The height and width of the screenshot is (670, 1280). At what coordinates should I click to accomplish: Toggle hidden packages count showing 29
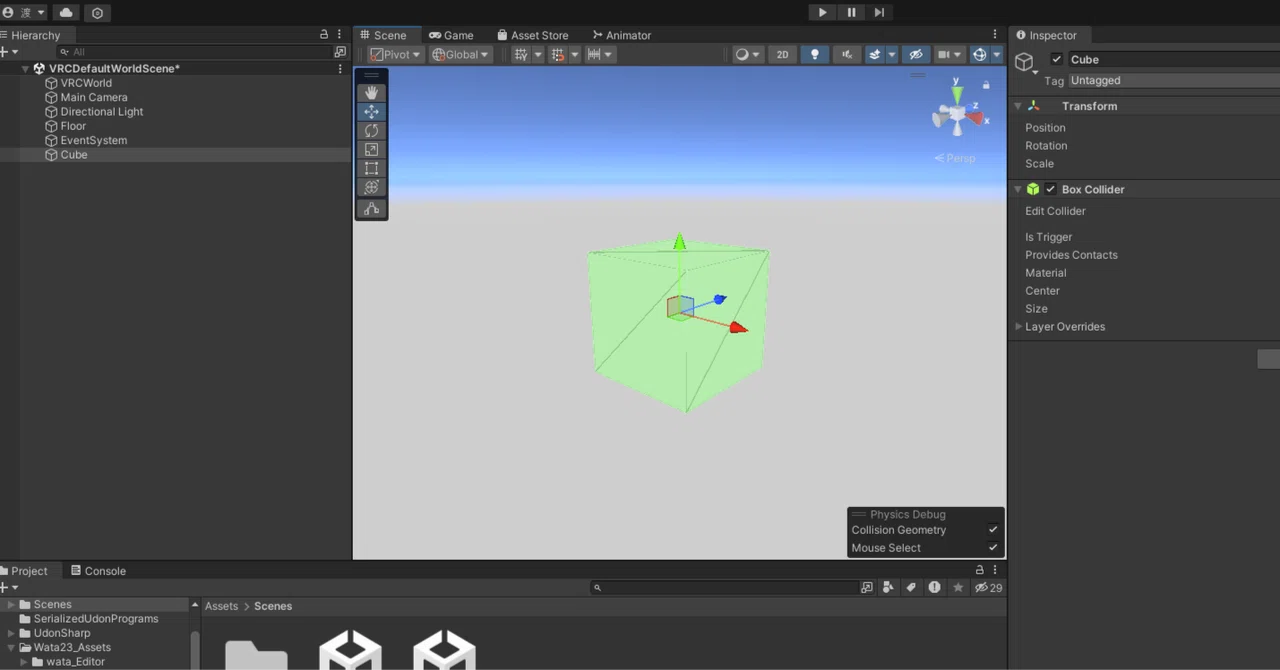coord(989,588)
